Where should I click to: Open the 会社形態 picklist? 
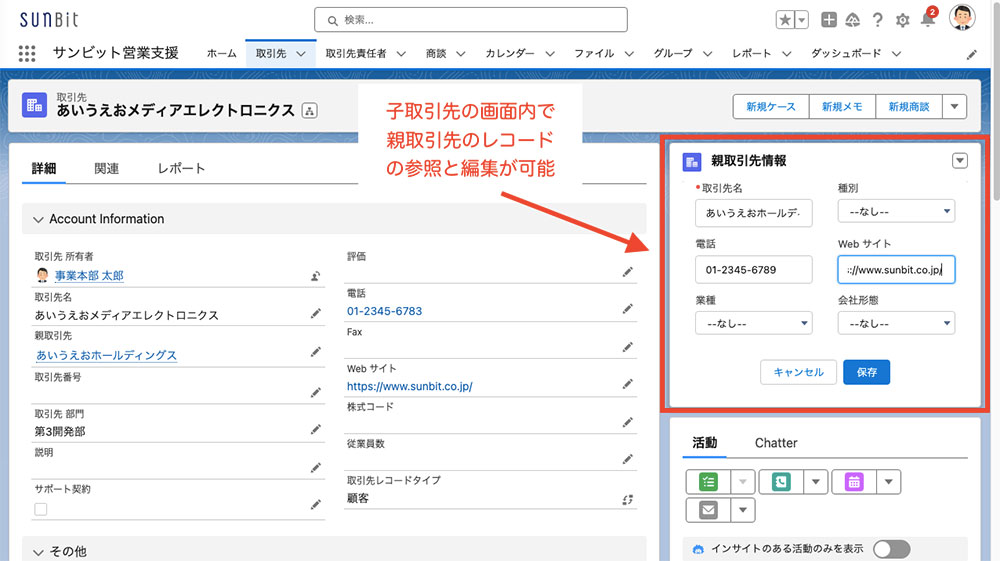coord(896,323)
